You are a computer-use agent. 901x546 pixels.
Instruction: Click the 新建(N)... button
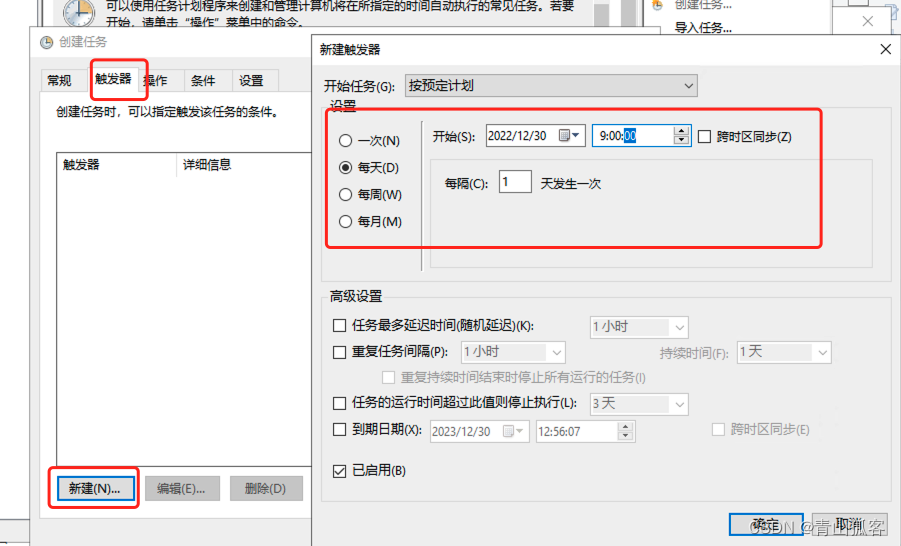95,489
